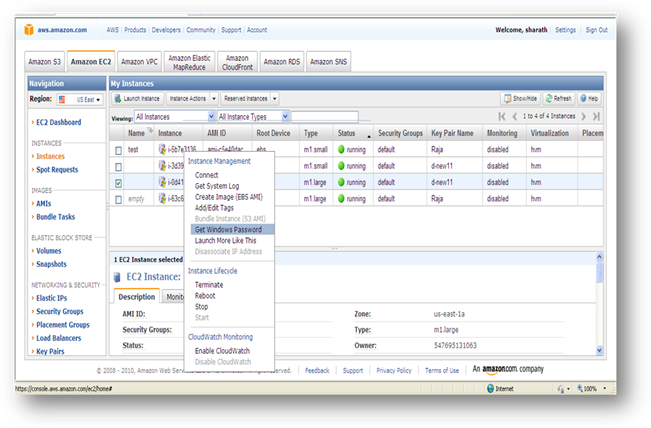Open Spot Requests in the navigation

point(57,169)
